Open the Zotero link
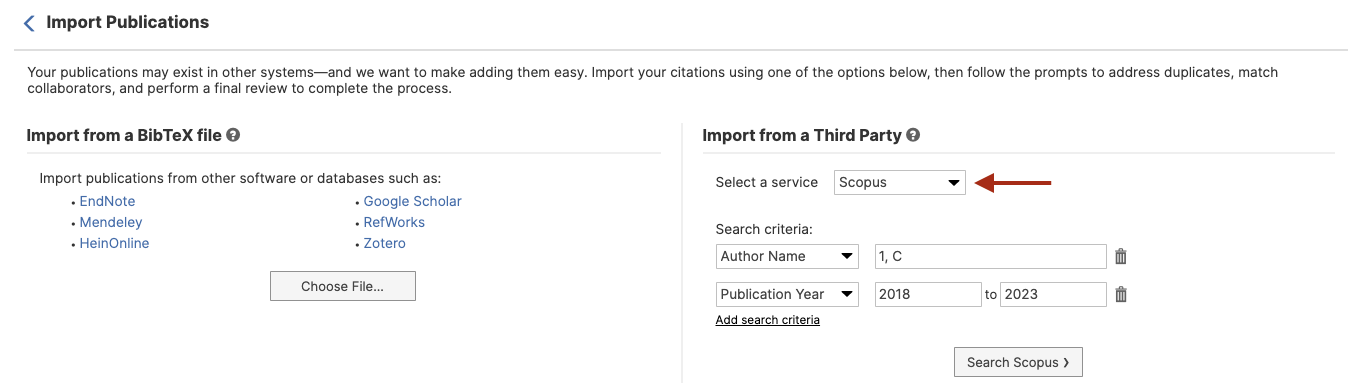 pos(384,243)
